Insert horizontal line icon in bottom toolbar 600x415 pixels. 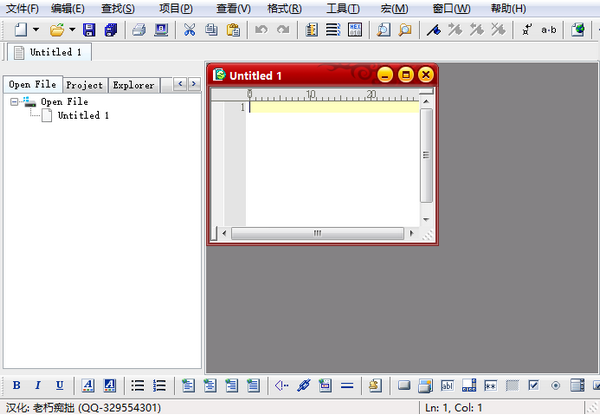347,385
